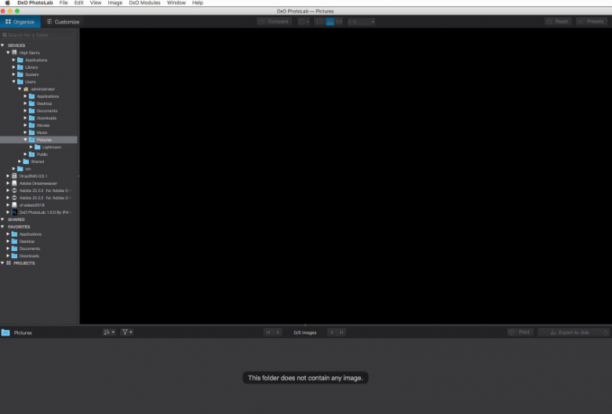Open the Presets button
This screenshot has height=414, width=612.
591,21
